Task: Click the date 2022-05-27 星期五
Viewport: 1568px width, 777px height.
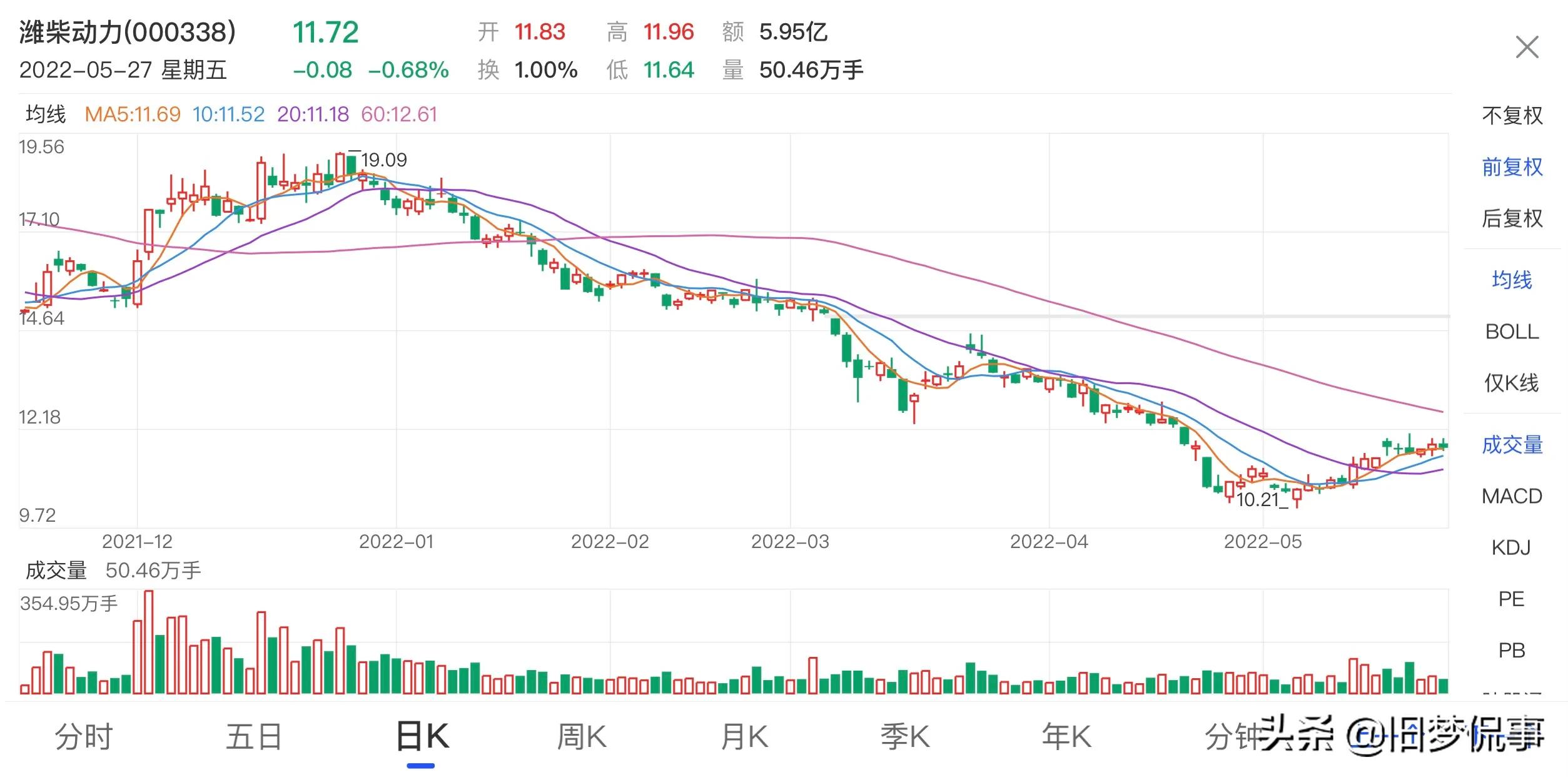Action: (123, 70)
